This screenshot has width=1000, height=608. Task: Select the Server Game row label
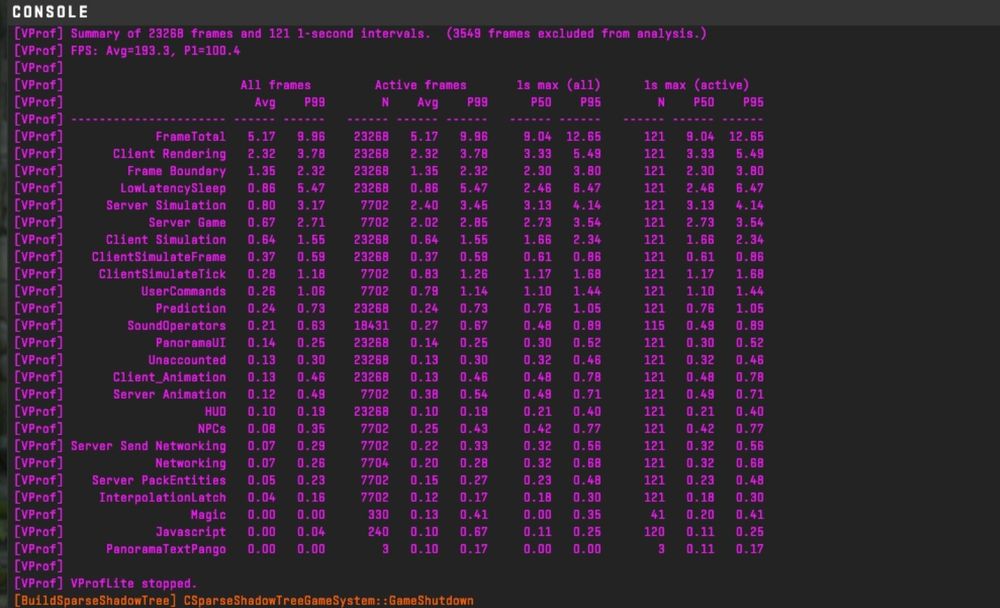point(187,223)
